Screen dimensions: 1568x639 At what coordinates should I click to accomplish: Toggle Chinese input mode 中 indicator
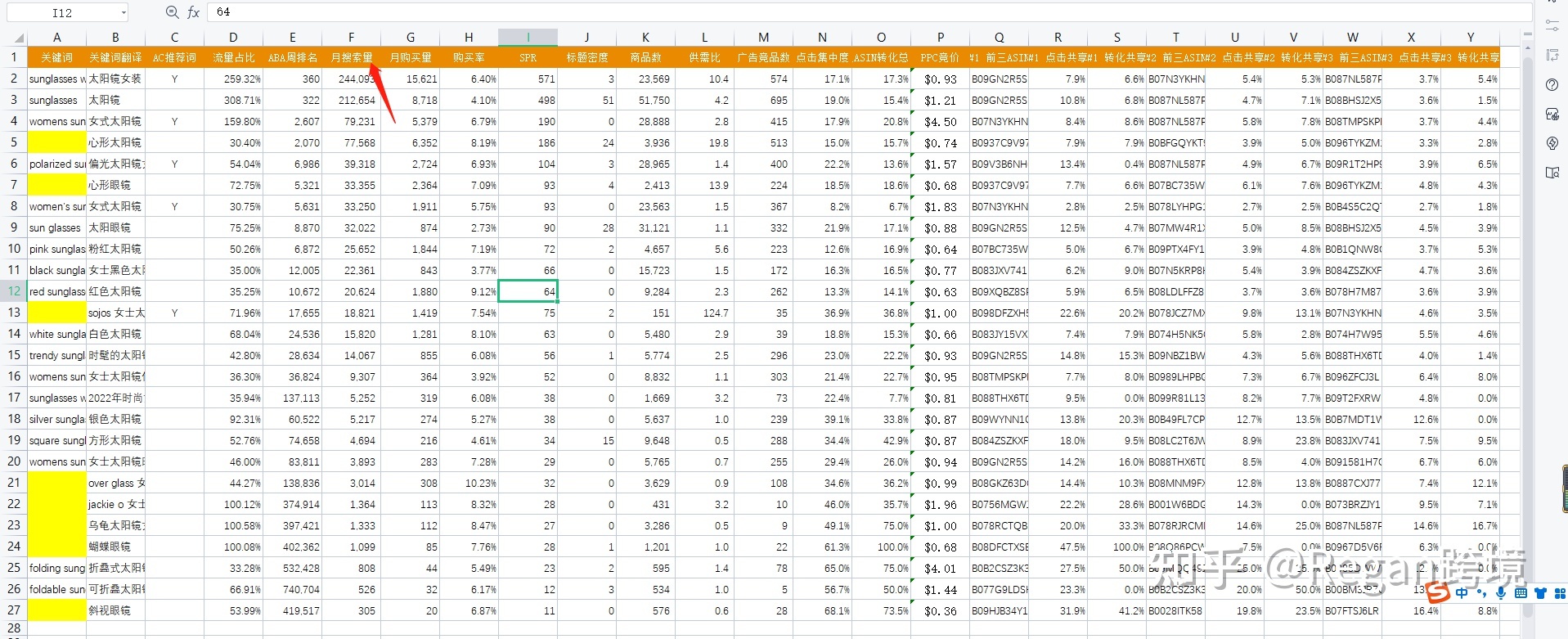(x=1462, y=593)
